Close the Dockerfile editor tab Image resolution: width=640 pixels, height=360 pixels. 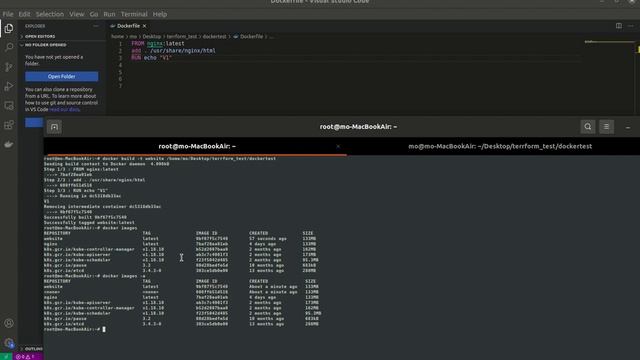click(144, 26)
